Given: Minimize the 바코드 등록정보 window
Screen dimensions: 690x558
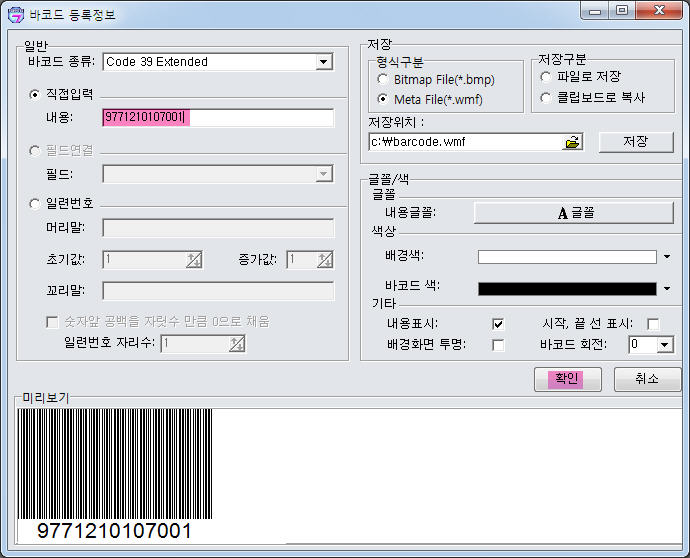Looking at the screenshot, I should coord(595,11).
